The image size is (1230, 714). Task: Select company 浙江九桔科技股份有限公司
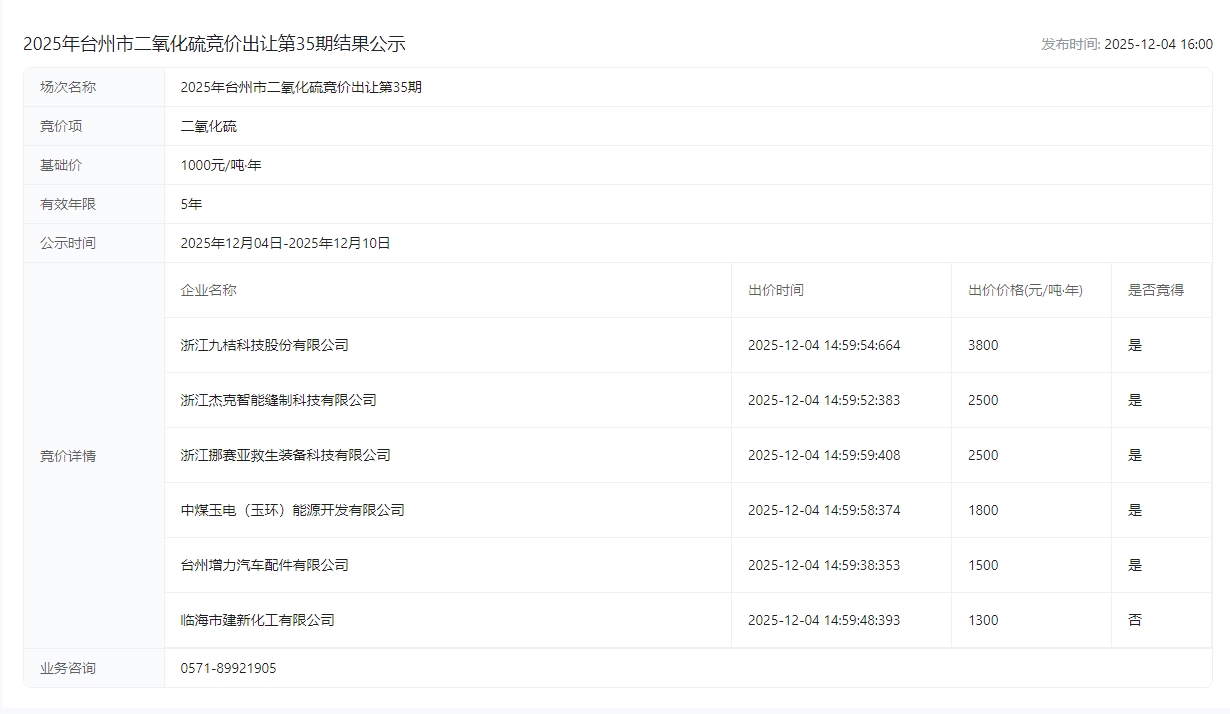click(x=264, y=345)
